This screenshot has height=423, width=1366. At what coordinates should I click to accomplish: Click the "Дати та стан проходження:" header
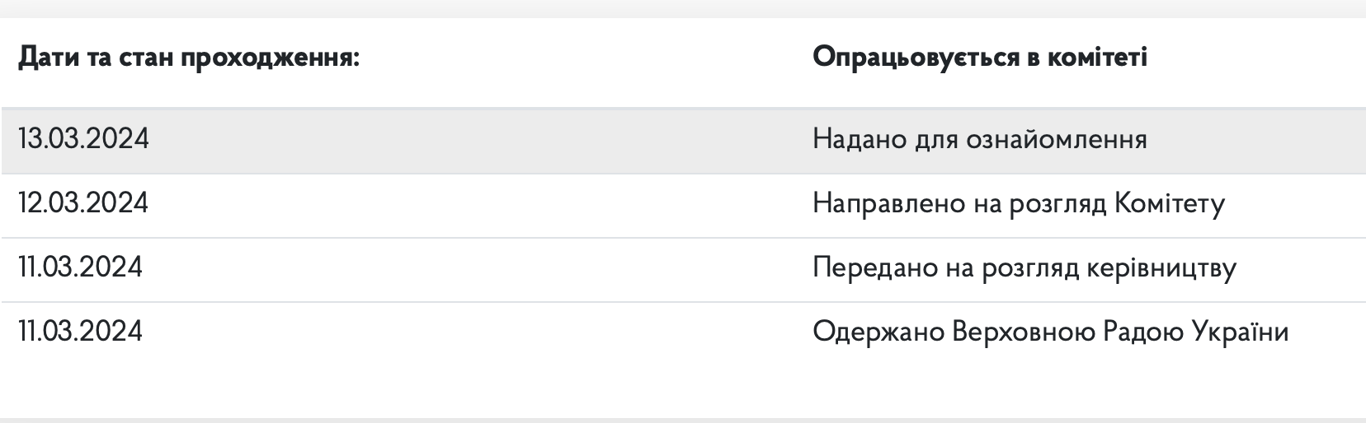tap(189, 57)
